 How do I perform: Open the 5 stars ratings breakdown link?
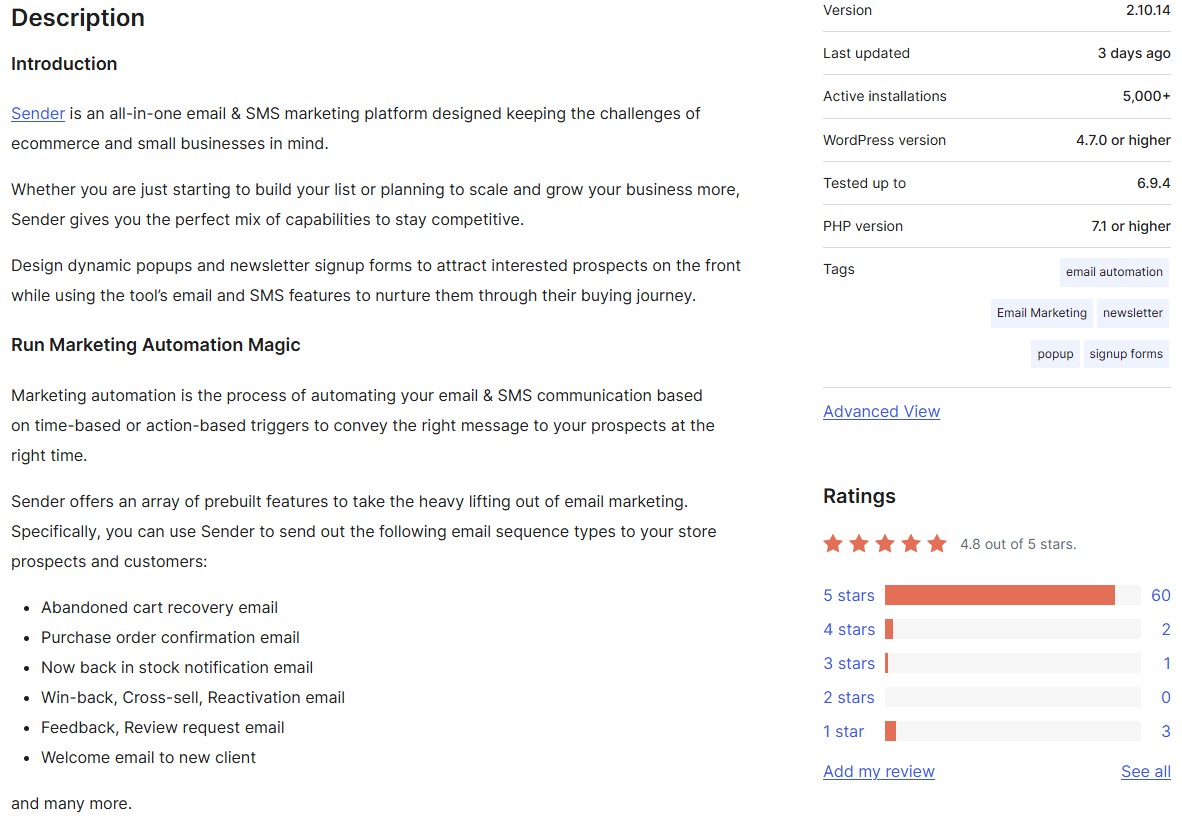848,595
